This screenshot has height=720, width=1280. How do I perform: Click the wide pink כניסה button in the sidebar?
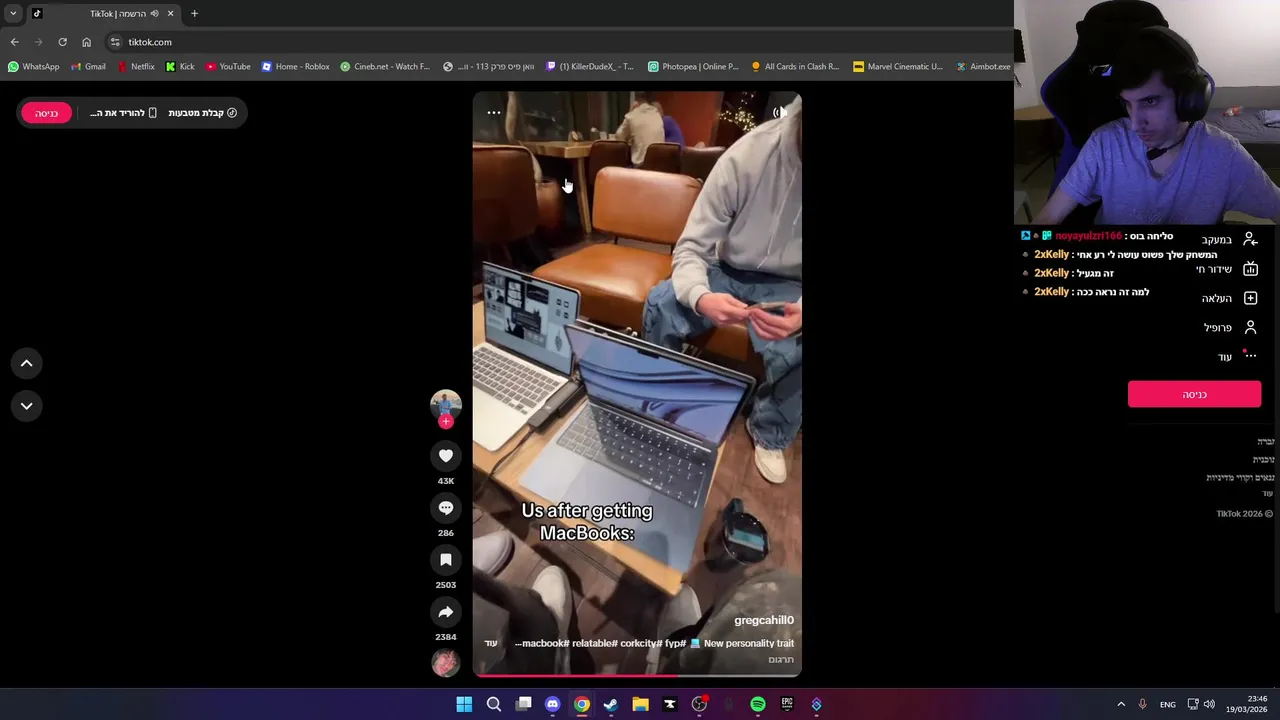pyautogui.click(x=1194, y=394)
